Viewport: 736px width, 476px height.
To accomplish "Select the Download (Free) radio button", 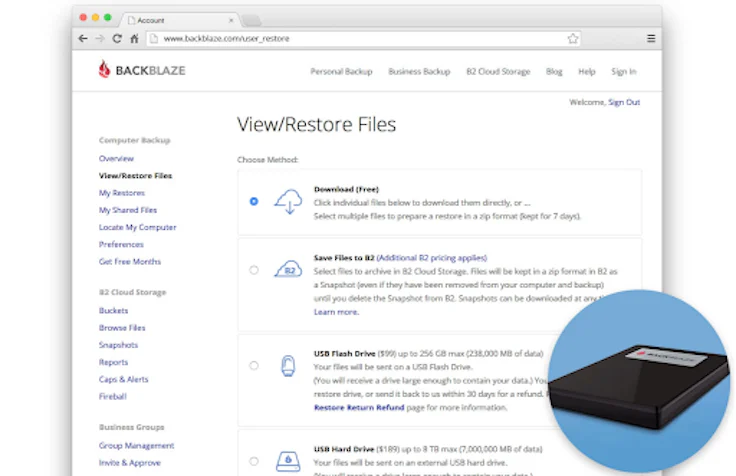I will [254, 201].
